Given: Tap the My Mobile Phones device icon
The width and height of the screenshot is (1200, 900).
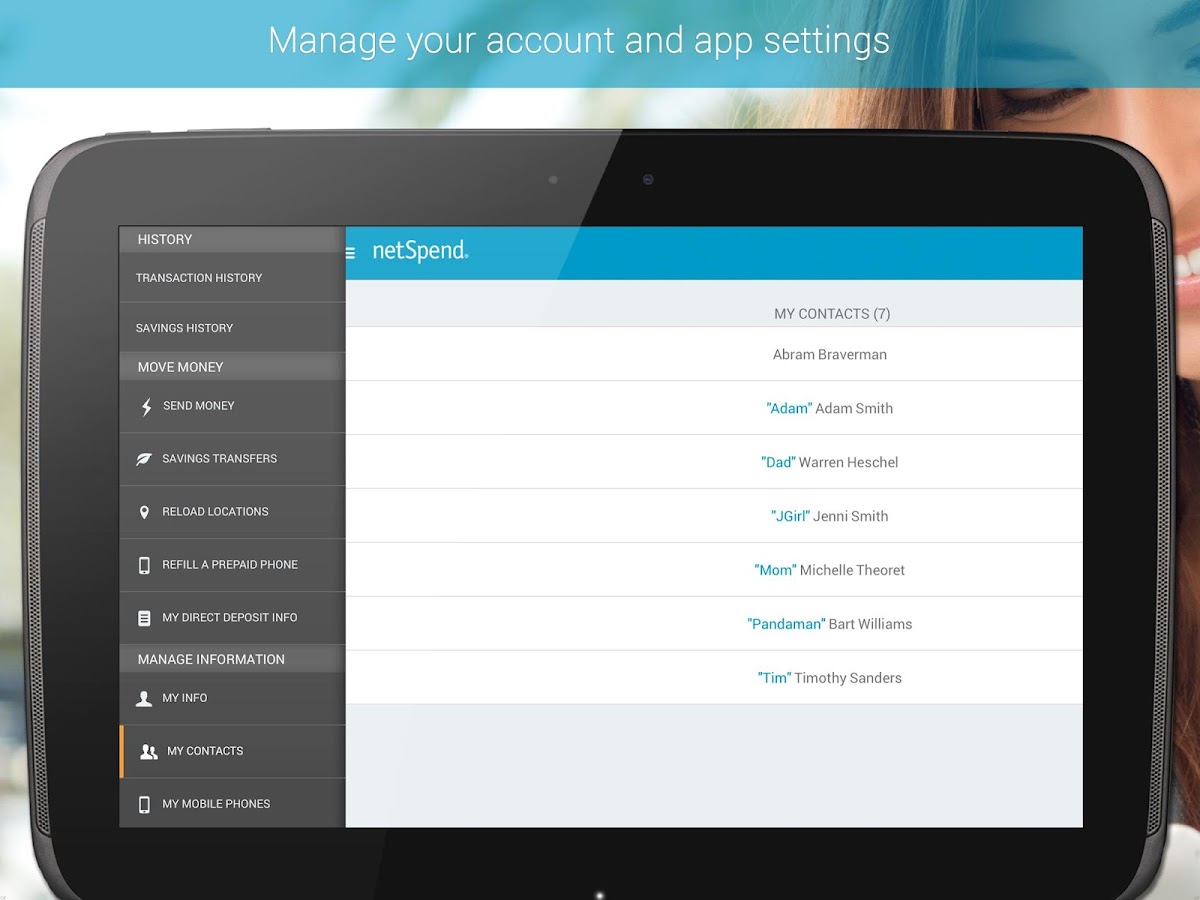Looking at the screenshot, I should click(143, 803).
